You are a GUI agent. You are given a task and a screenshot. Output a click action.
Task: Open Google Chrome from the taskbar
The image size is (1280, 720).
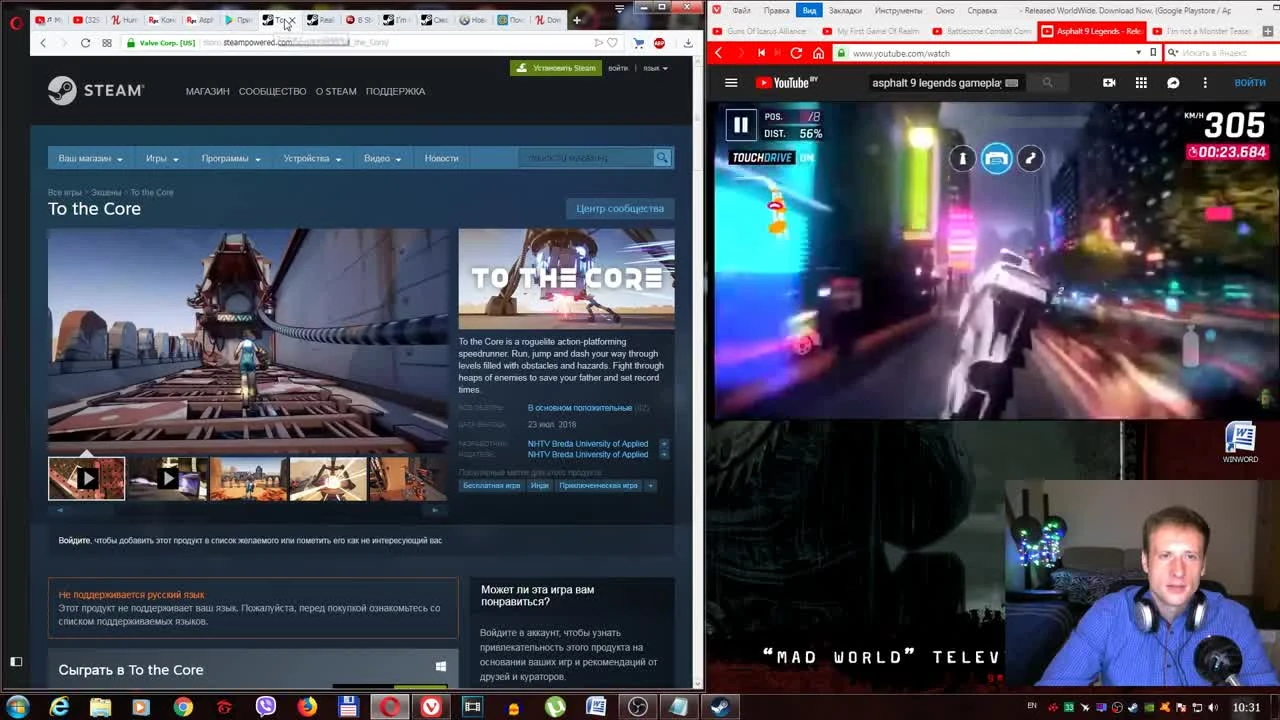(x=183, y=707)
